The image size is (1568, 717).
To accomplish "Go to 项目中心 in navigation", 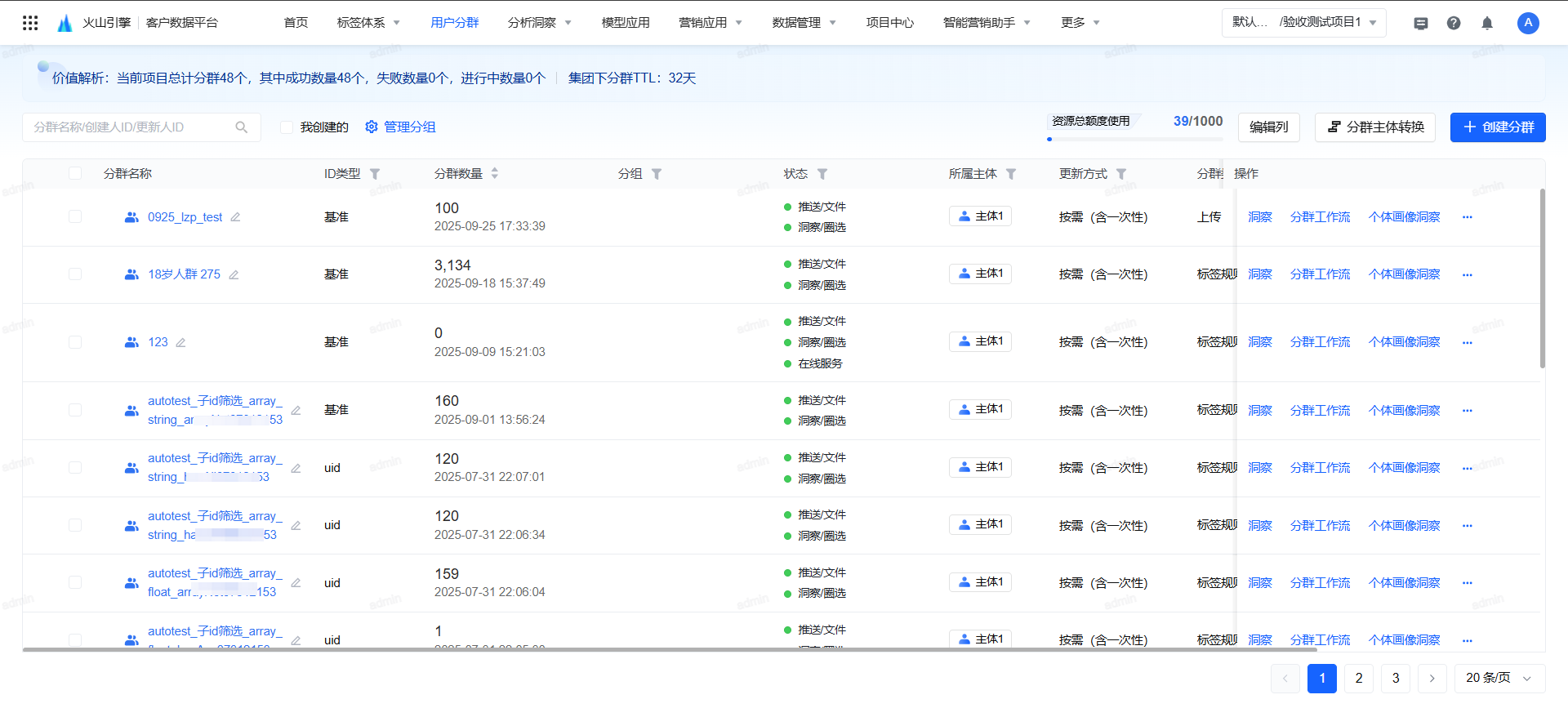I will [889, 23].
